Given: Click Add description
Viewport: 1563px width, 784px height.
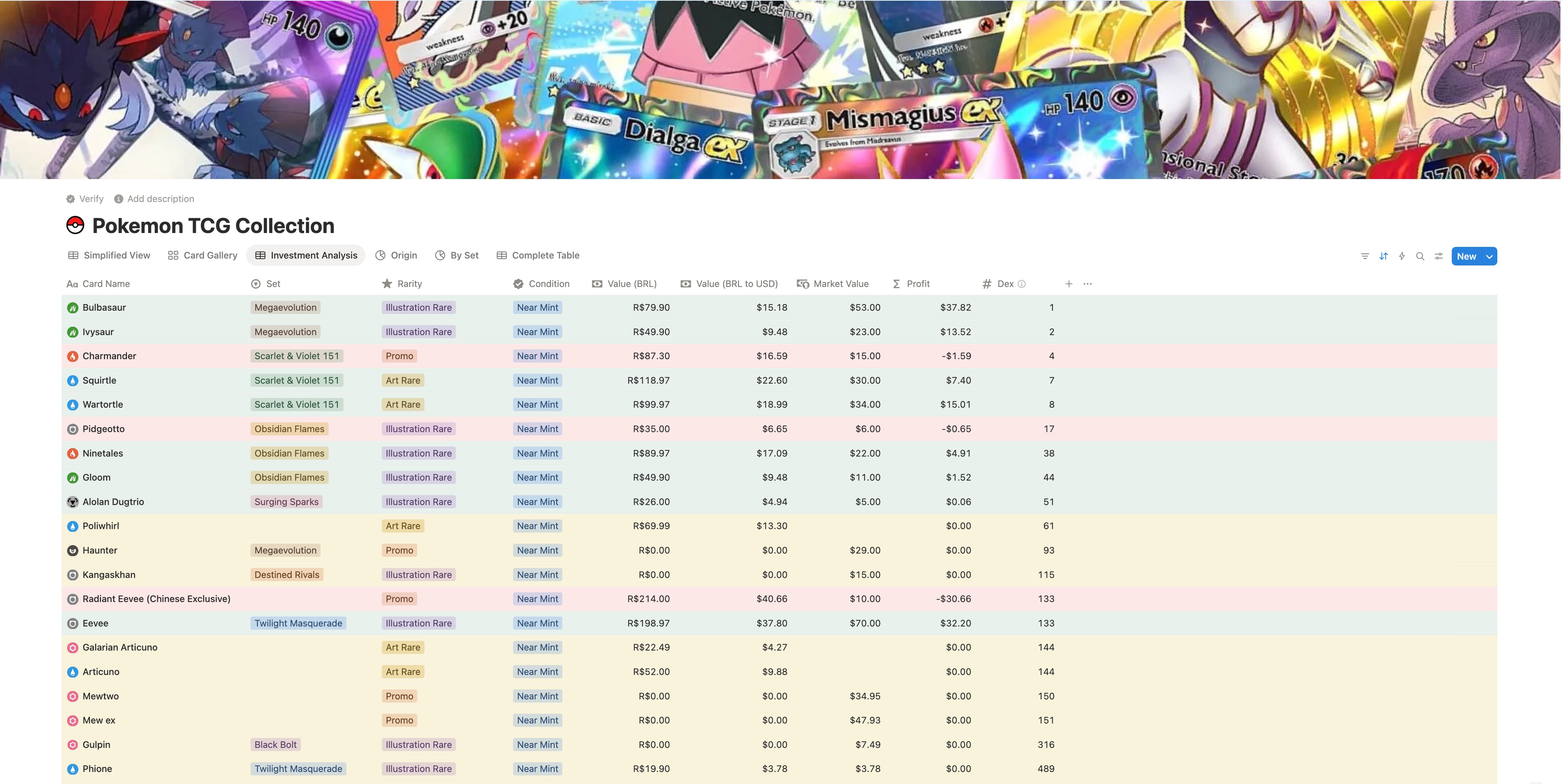Looking at the screenshot, I should [154, 198].
